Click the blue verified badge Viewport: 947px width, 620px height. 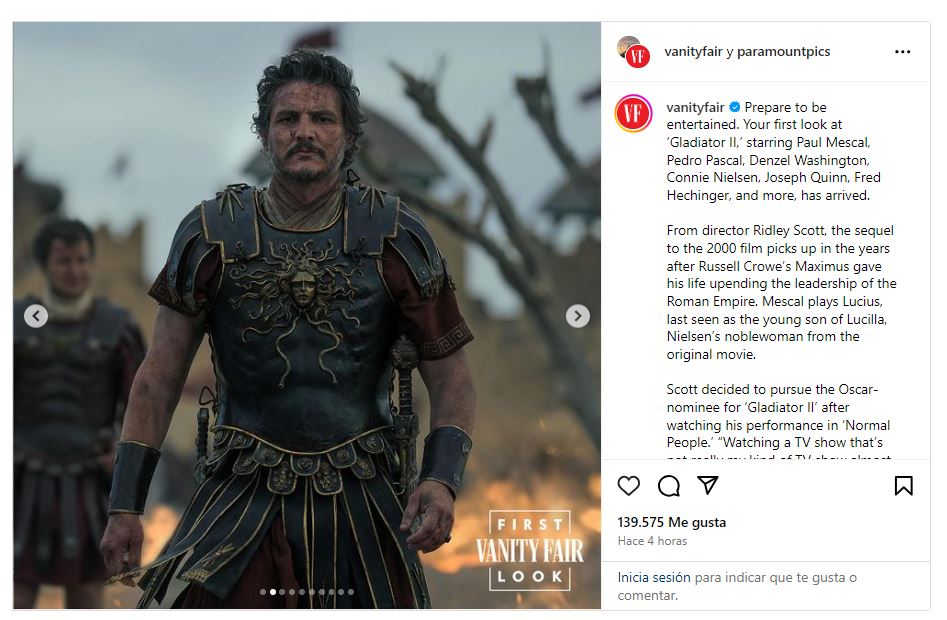[733, 107]
